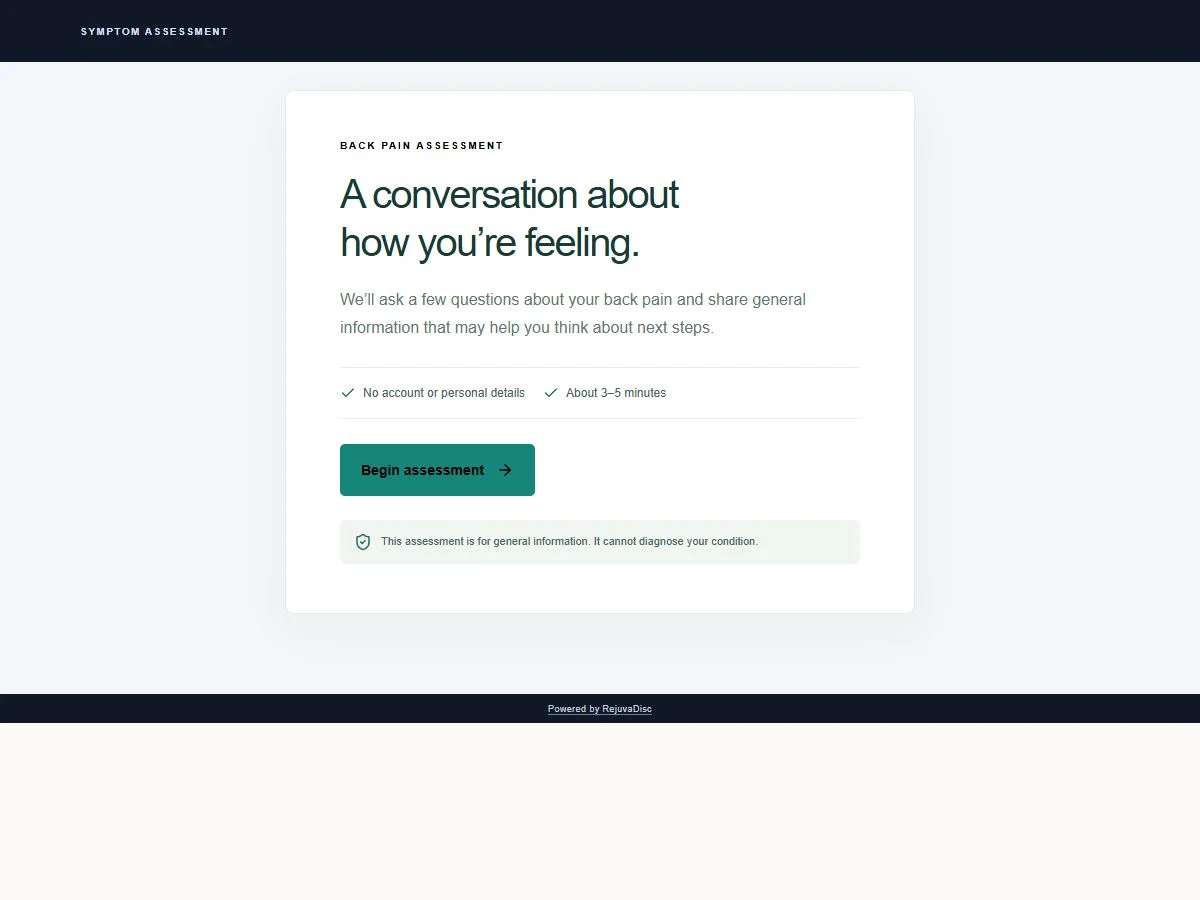1200x900 pixels.
Task: Click the paragraph beginning We'll ask a few questions
Action: click(573, 313)
